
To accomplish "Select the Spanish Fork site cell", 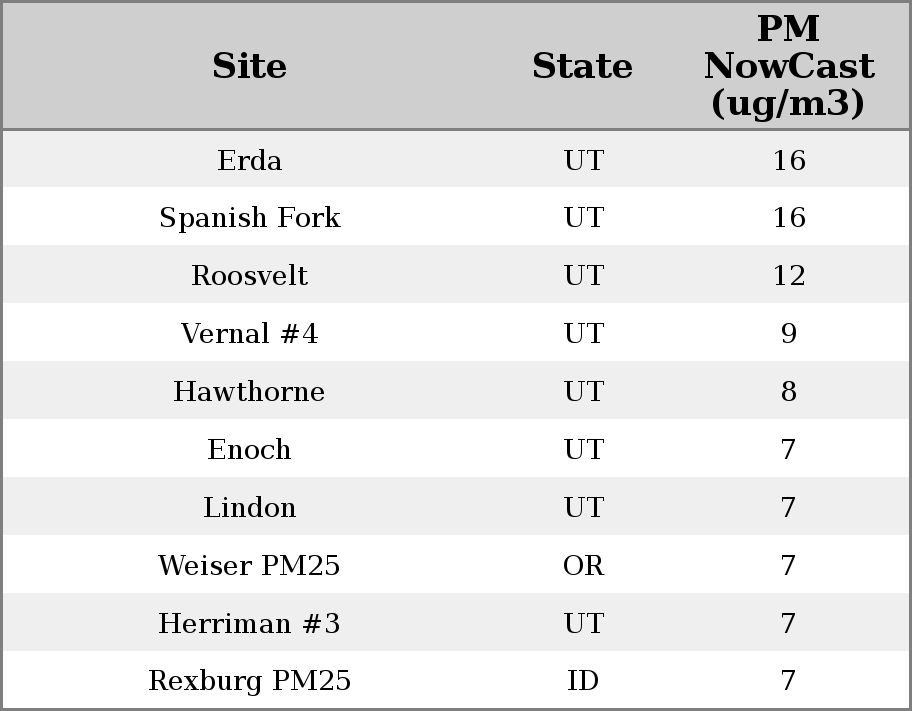I will (x=249, y=218).
